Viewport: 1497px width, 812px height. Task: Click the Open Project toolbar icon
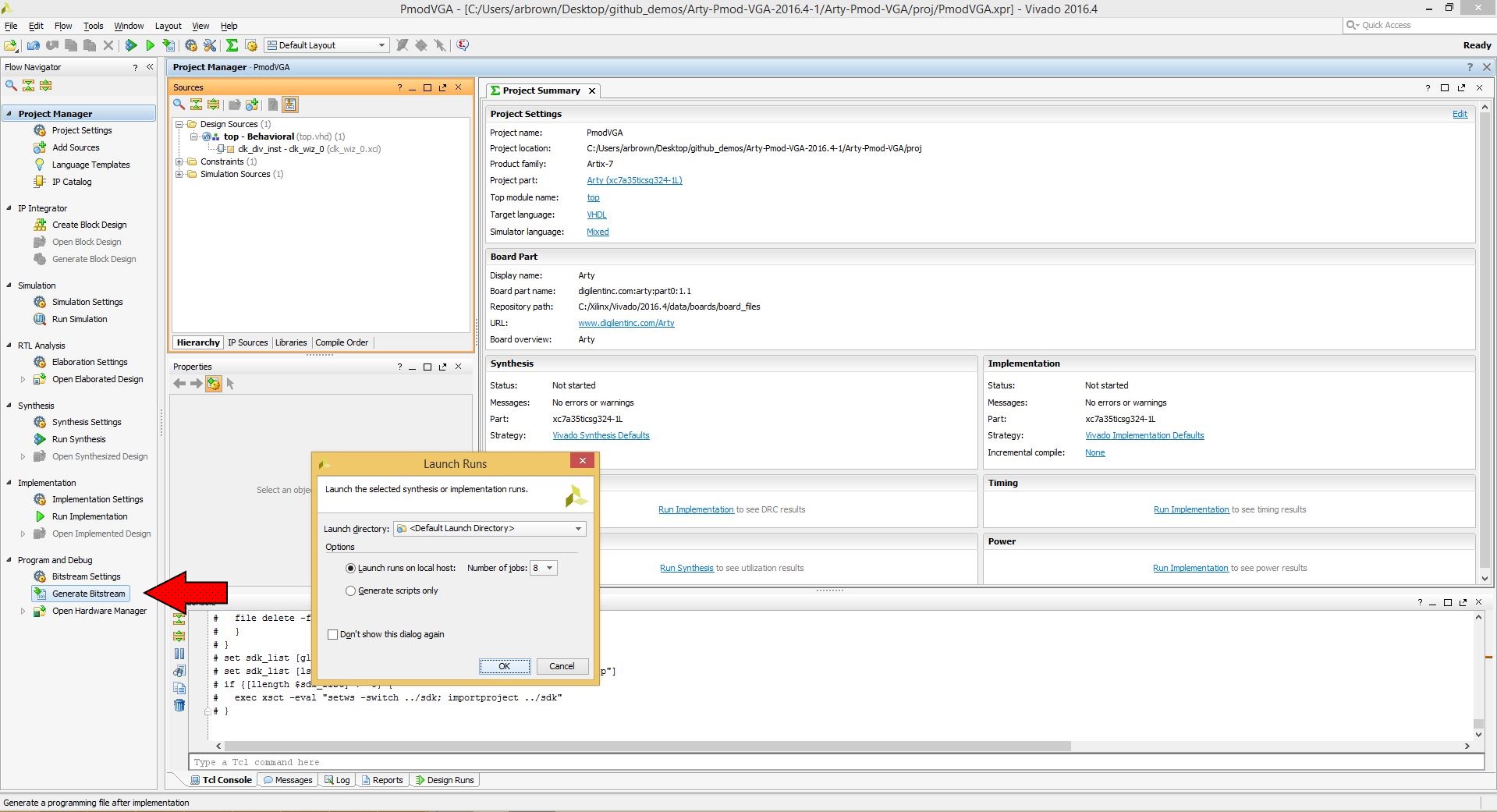coord(11,45)
